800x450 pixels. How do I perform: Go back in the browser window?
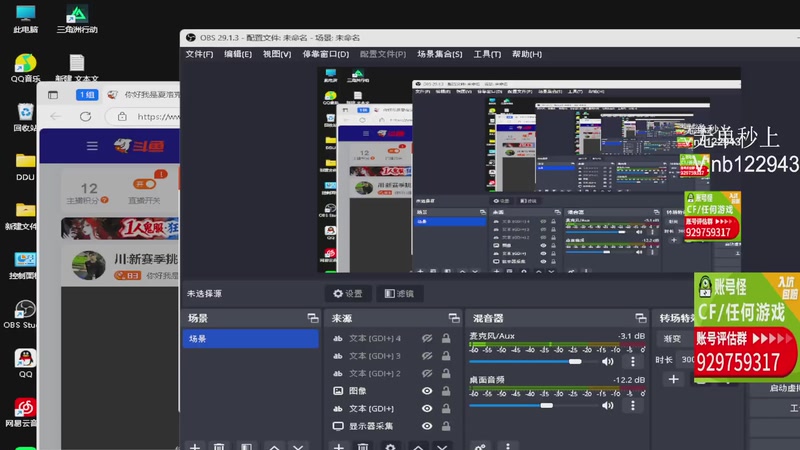56,116
